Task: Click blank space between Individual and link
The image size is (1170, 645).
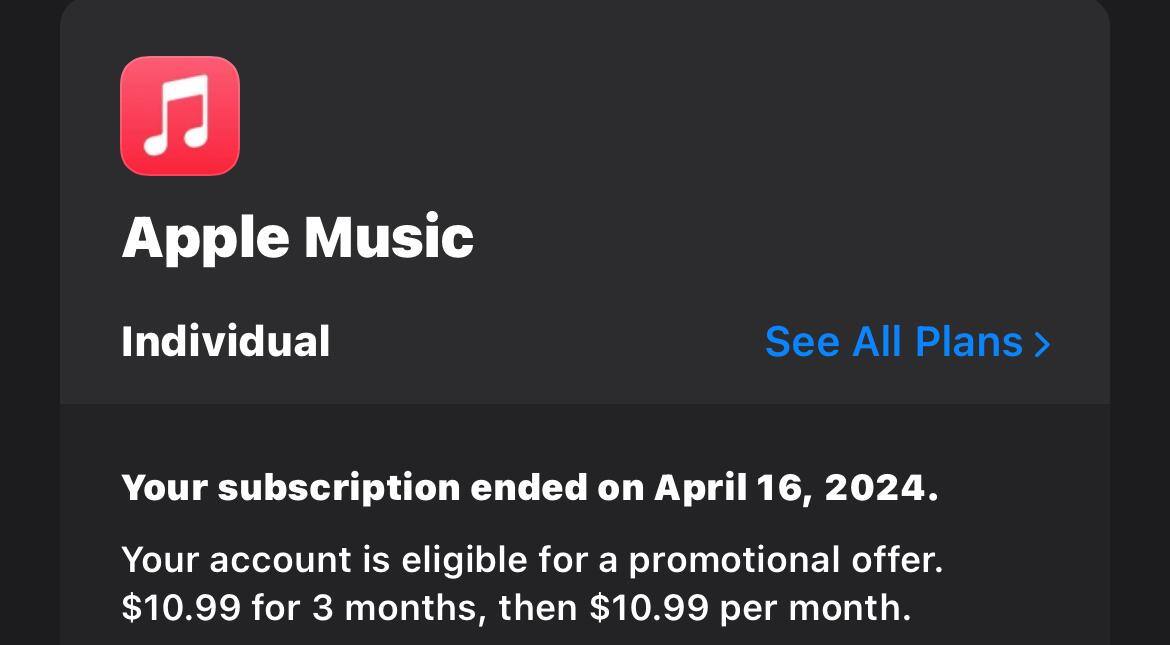Action: [x=545, y=342]
